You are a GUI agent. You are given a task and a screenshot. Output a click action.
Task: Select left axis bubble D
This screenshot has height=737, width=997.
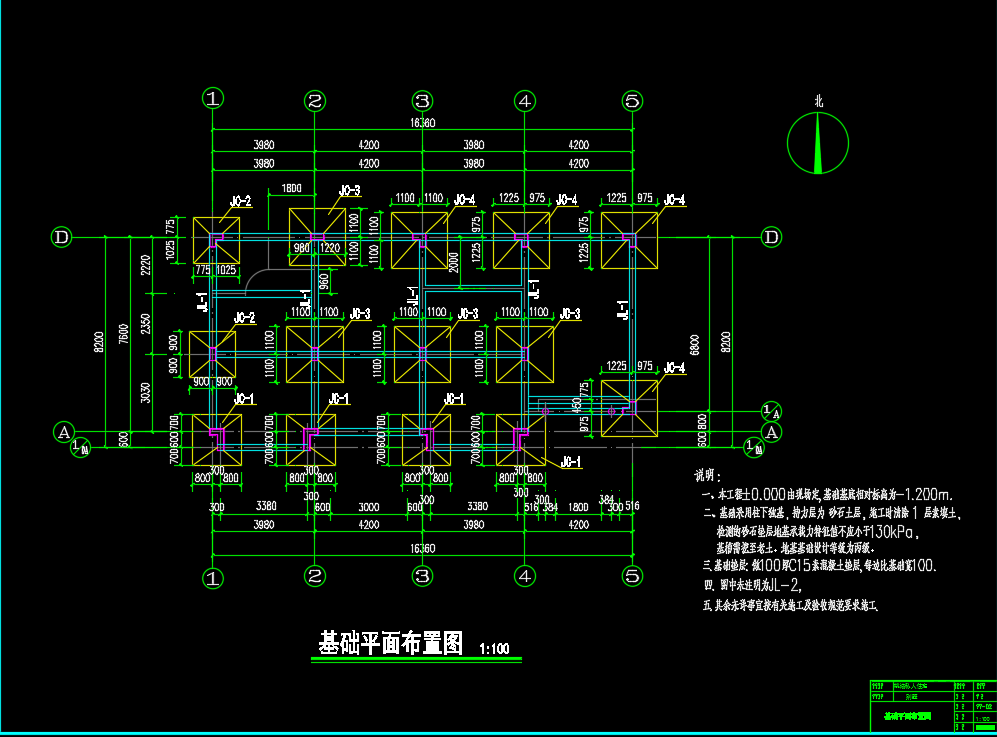(62, 237)
